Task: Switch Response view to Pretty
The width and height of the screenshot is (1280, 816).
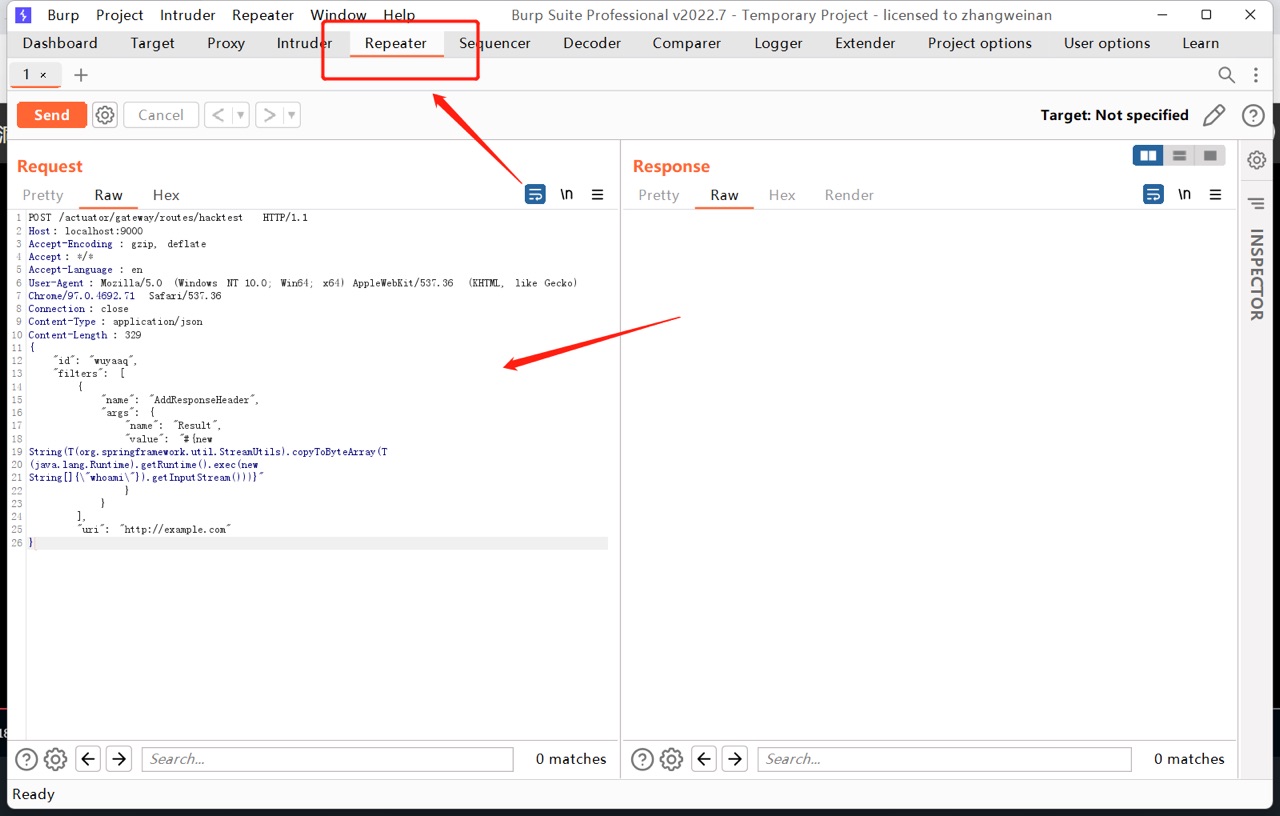Action: pos(659,195)
